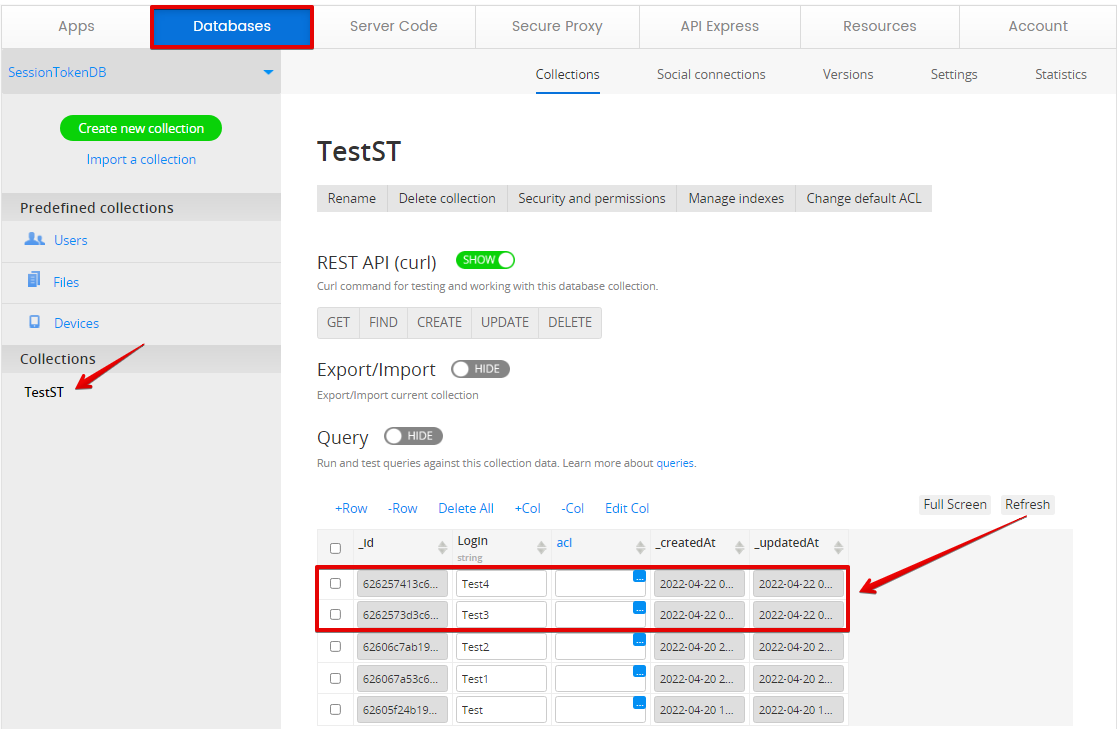Click the _id cell 62606c7ab19...
The height and width of the screenshot is (729, 1117).
tap(402, 647)
